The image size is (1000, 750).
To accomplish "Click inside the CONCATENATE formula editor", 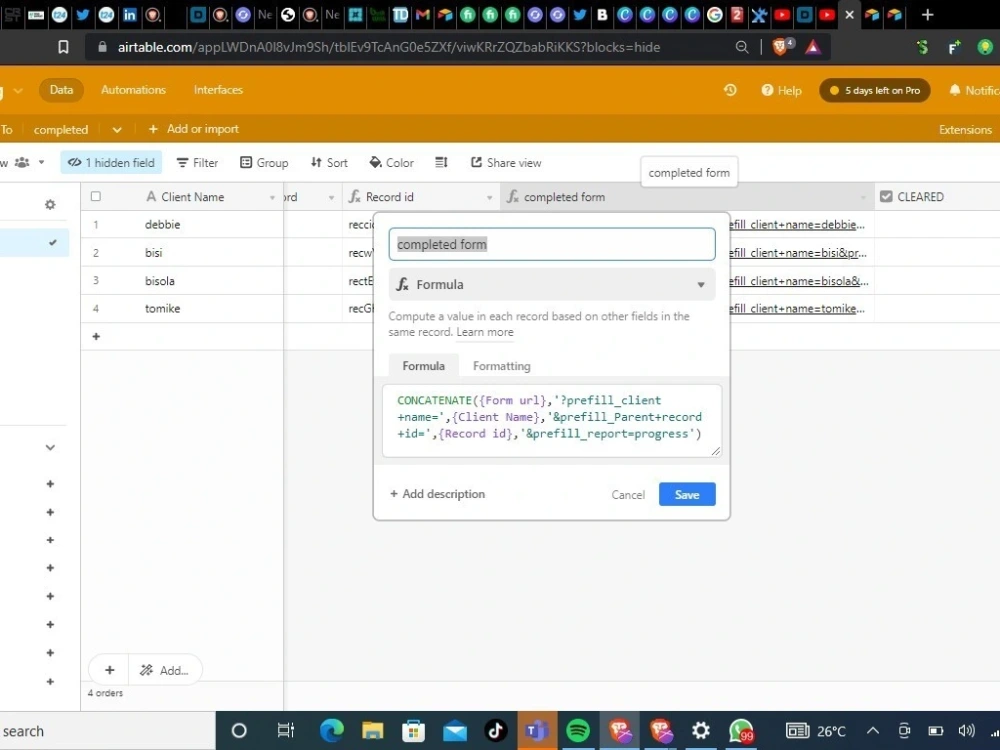I will pyautogui.click(x=552, y=420).
